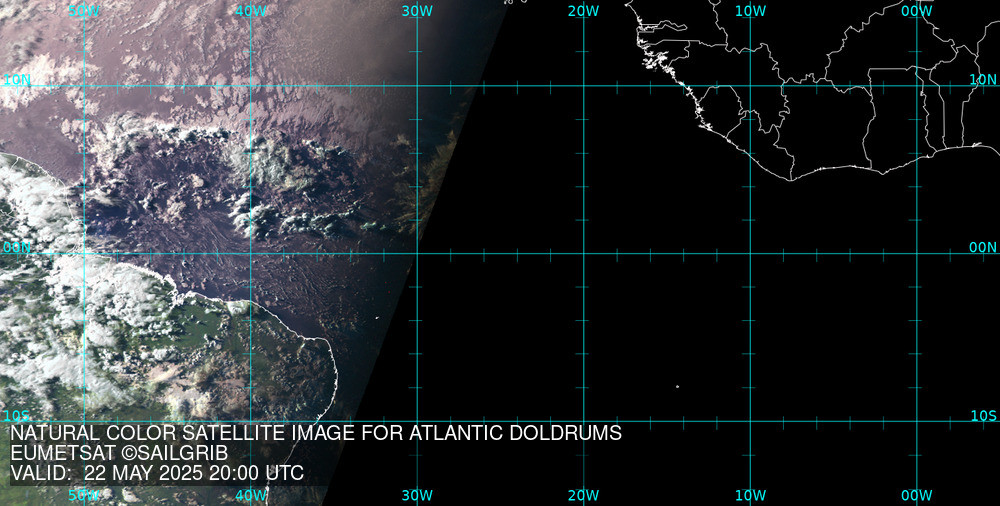The width and height of the screenshot is (1000, 506).
Task: Click the 'NATURAL COLOR SATELLITE IMAGE FOR ATLANTIC DOLDRUMS' caption
Action: (x=316, y=433)
